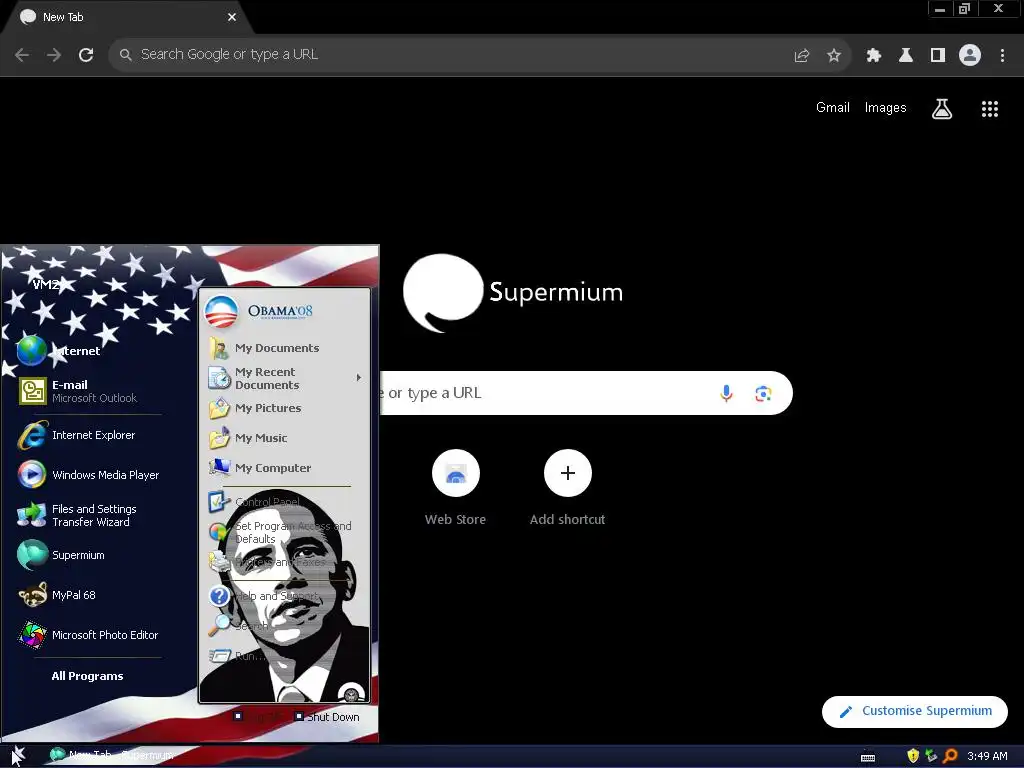The width and height of the screenshot is (1024, 768).
Task: Open the Google apps grid
Action: point(990,109)
